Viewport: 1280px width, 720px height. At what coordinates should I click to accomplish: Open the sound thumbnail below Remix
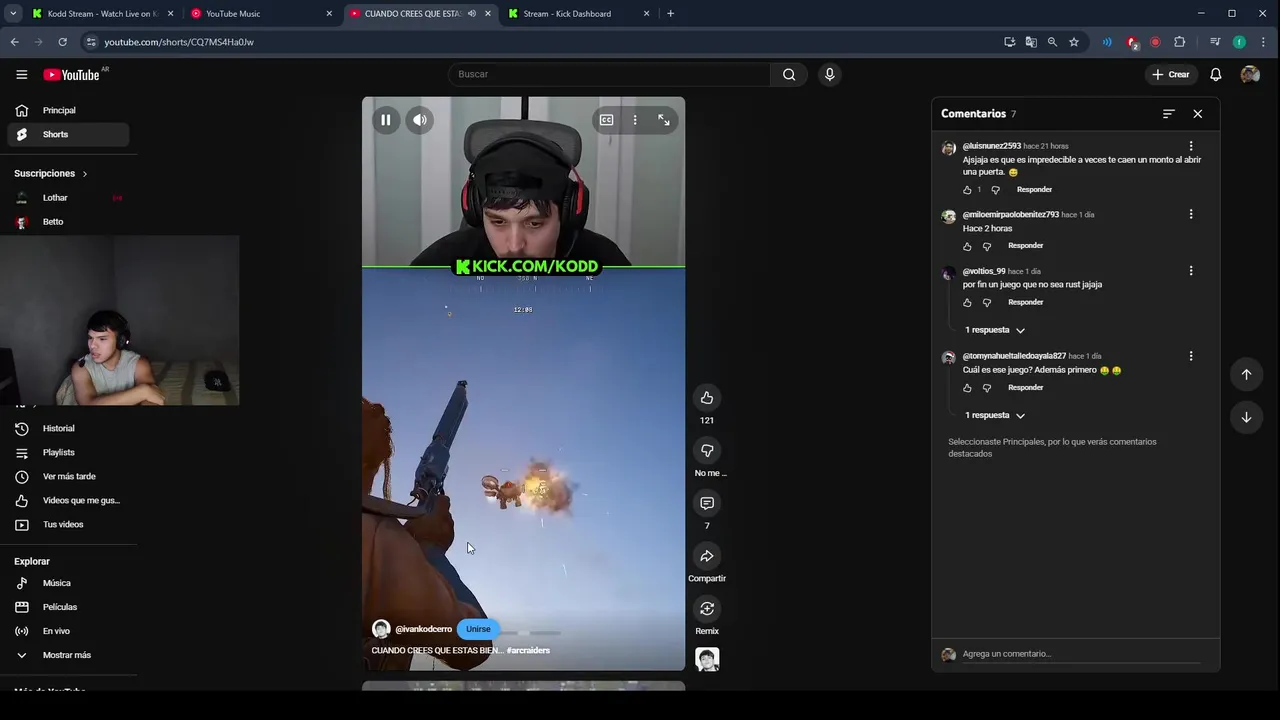707,660
